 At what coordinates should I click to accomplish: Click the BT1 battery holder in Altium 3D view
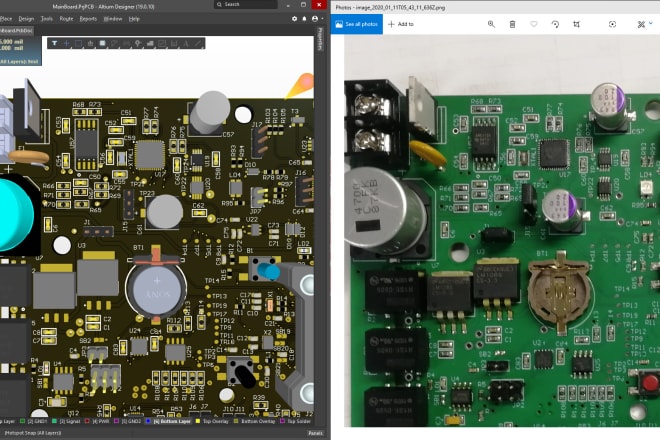(157, 286)
